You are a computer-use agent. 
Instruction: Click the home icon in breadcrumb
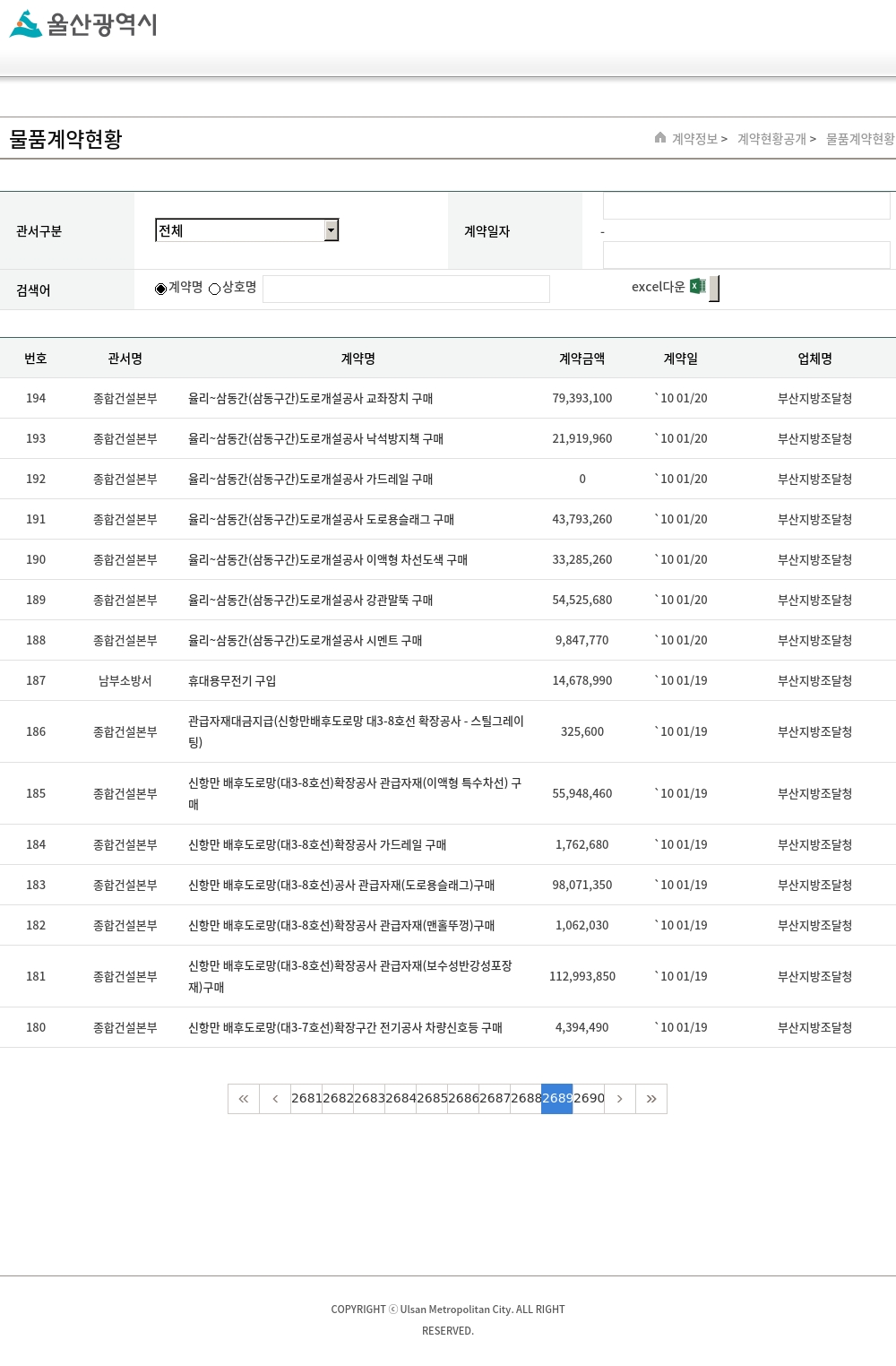pyautogui.click(x=660, y=138)
